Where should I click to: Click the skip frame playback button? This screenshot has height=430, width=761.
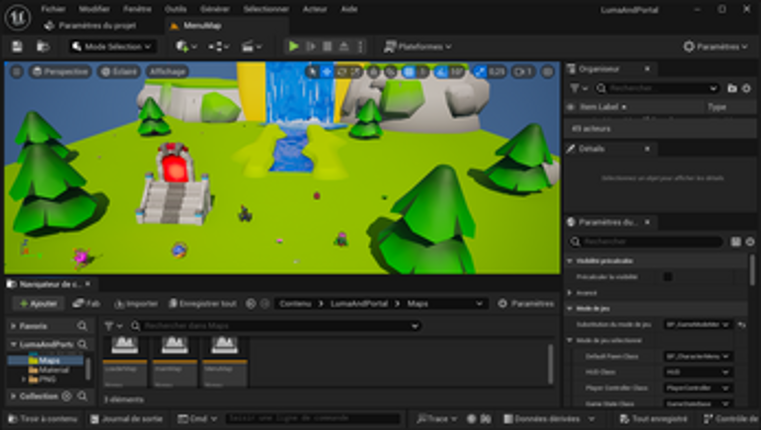tap(311, 47)
